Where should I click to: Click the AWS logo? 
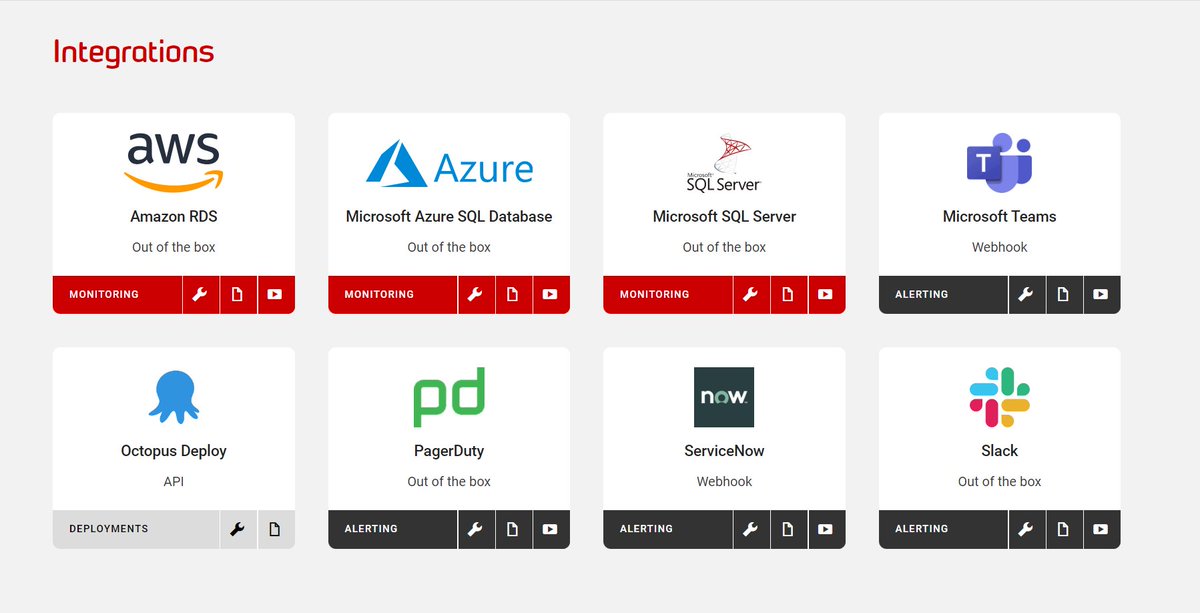point(174,162)
